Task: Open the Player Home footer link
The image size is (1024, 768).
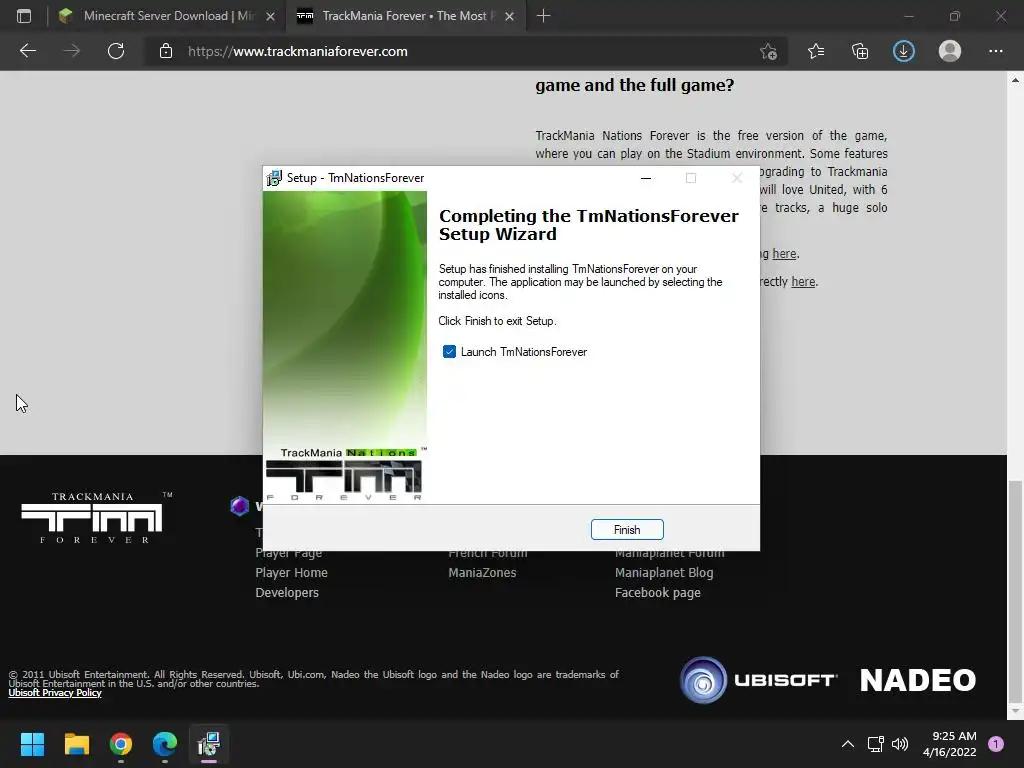Action: click(x=291, y=573)
